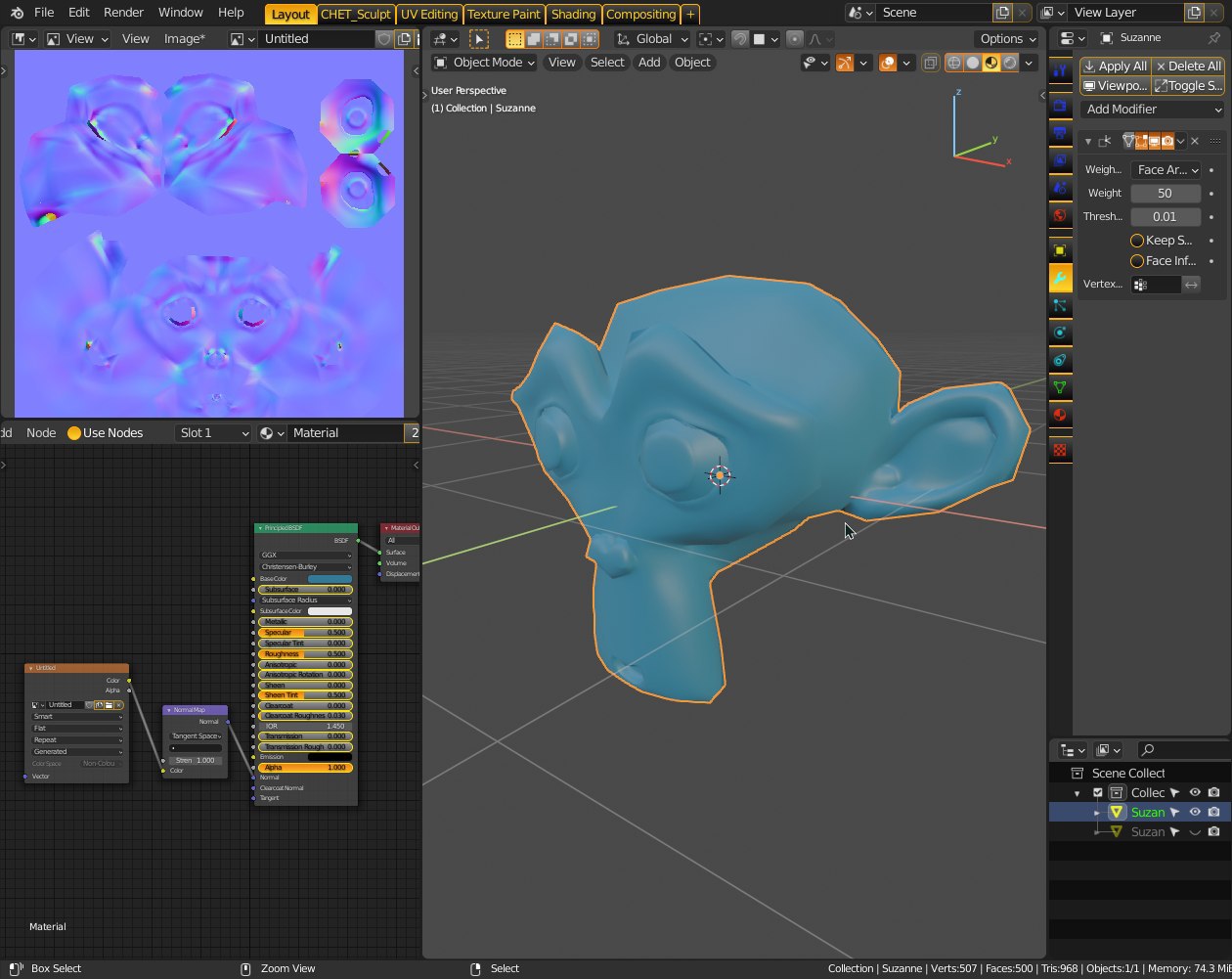Screen dimensions: 1232x979
Task: Open the Render menu
Action: (x=123, y=13)
